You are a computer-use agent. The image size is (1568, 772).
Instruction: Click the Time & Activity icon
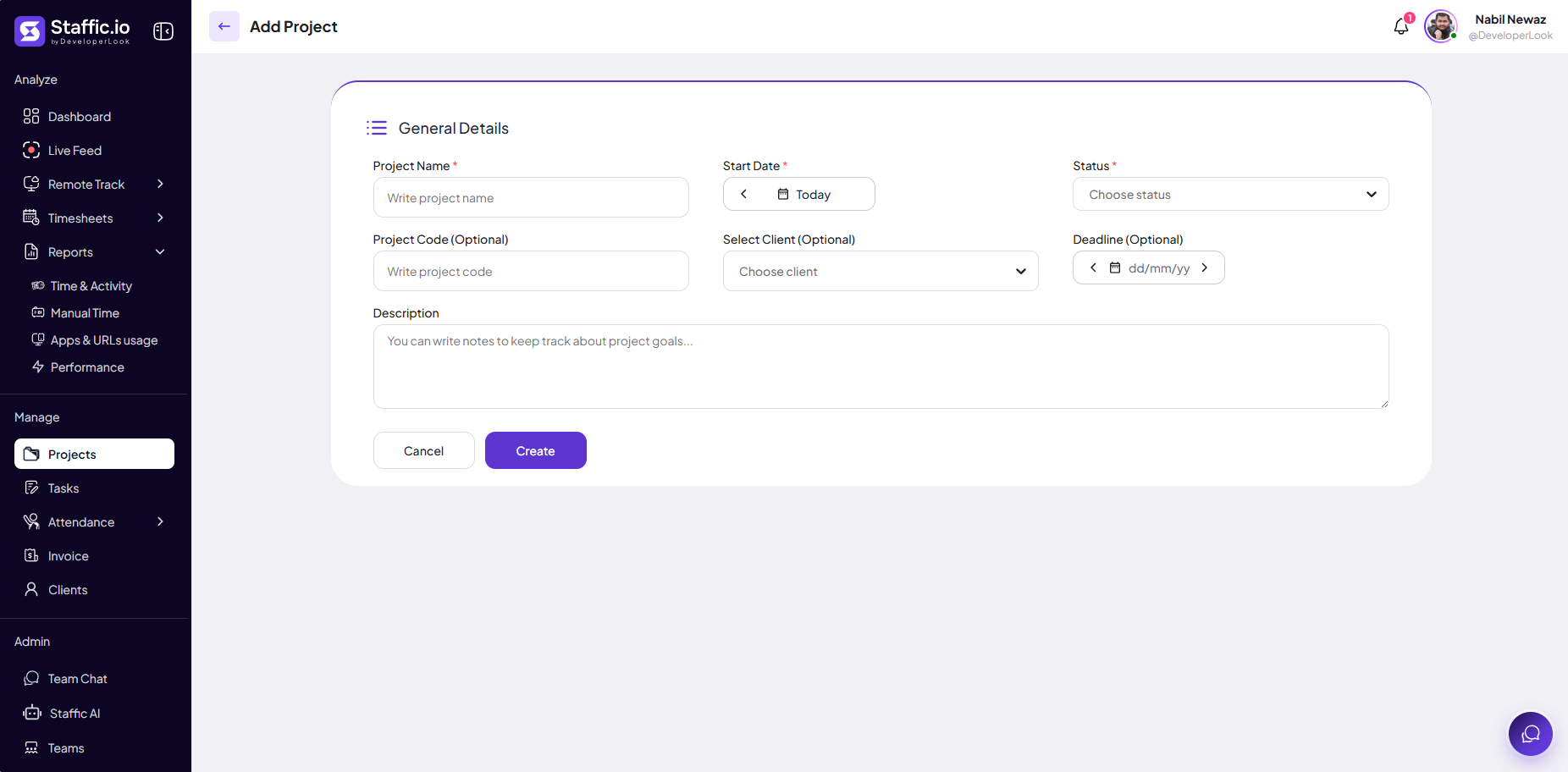(x=38, y=285)
